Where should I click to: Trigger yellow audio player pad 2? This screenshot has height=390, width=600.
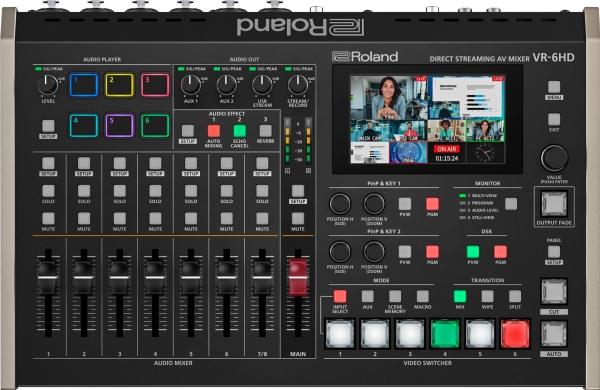pyautogui.click(x=119, y=85)
